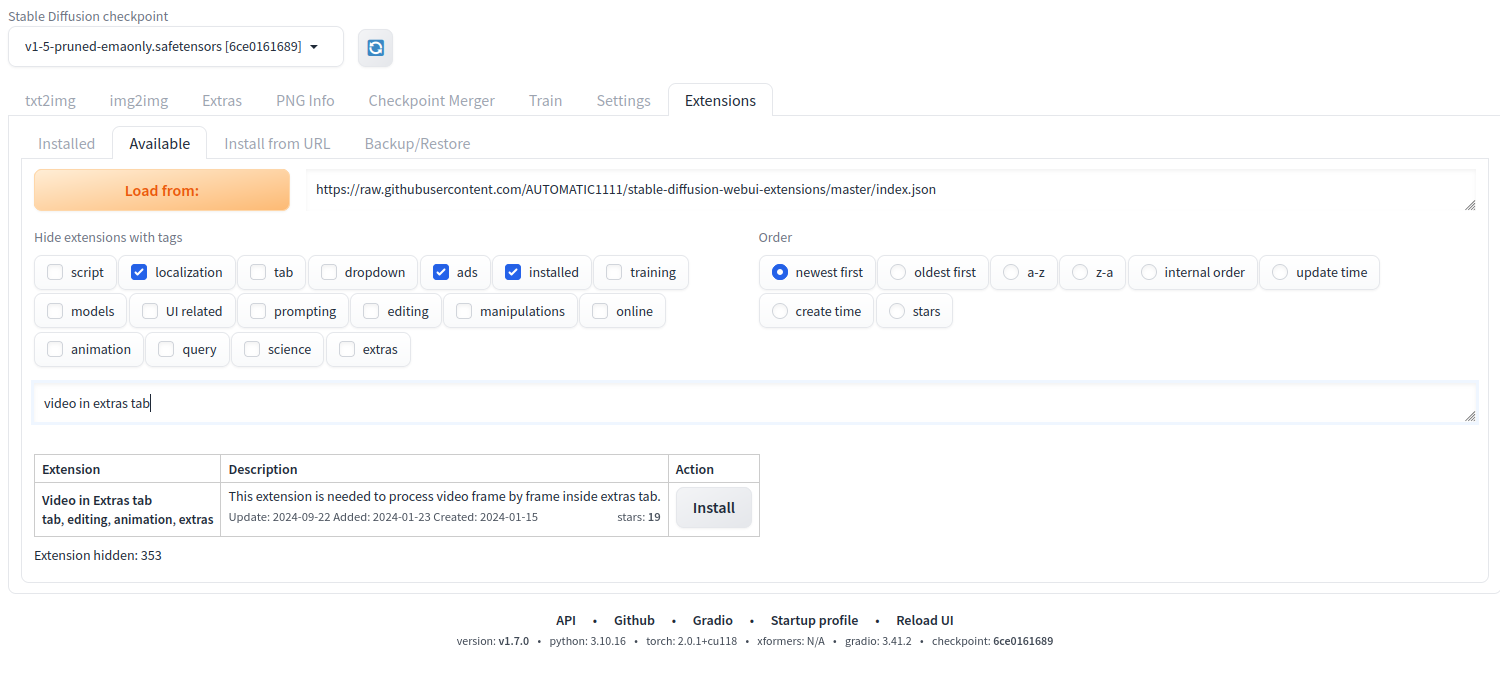Install the Video in Extras tab extension

coord(713,508)
